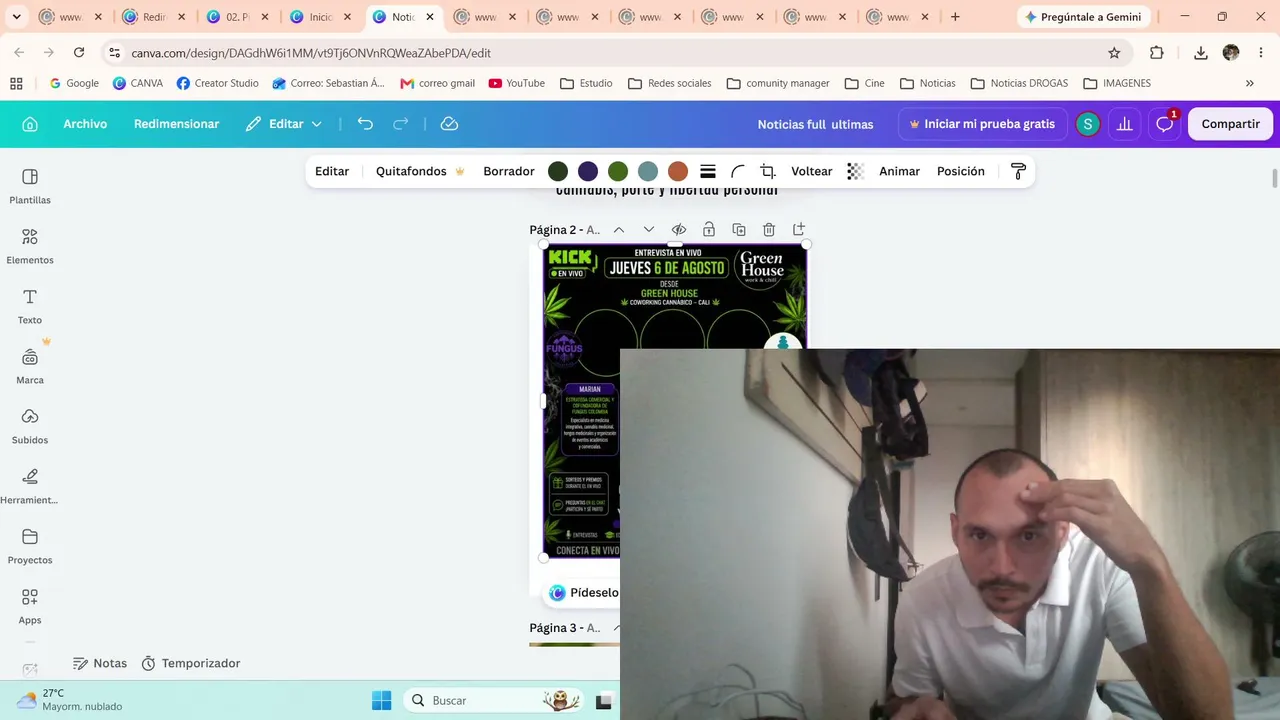Open the Redimensionar menu
Viewport: 1280px width, 720px height.
click(176, 124)
